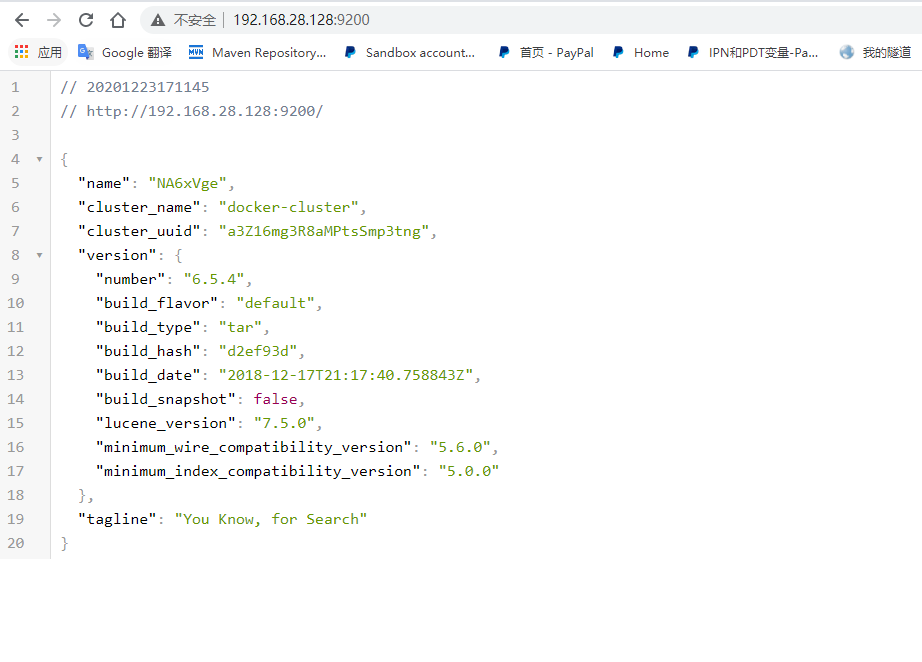Viewport: 922px width, 662px height.
Task: Reload the page with the refresh icon
Action: tap(86, 20)
